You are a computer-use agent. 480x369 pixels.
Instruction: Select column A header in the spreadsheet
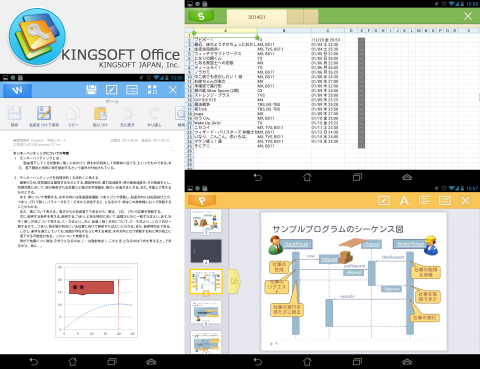point(225,30)
